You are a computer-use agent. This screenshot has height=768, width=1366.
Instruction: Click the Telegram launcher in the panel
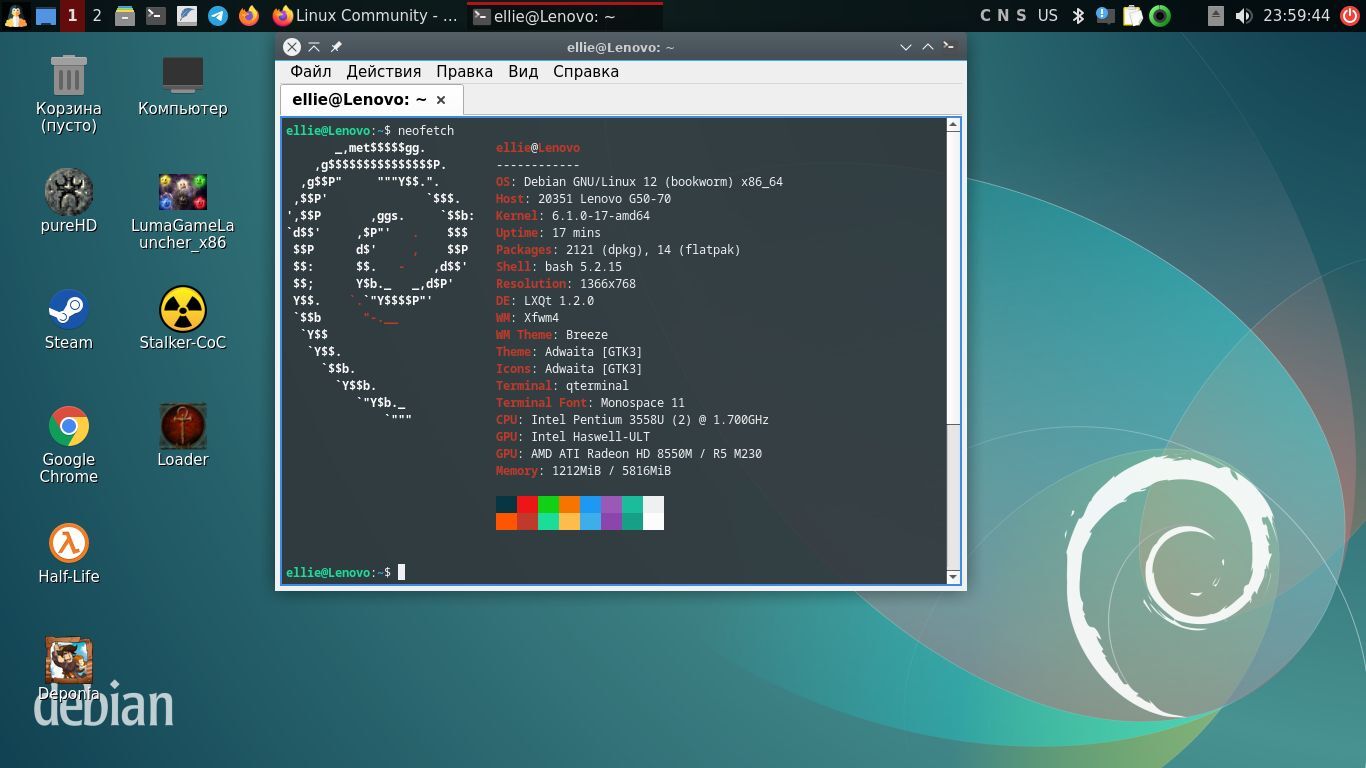coord(217,16)
